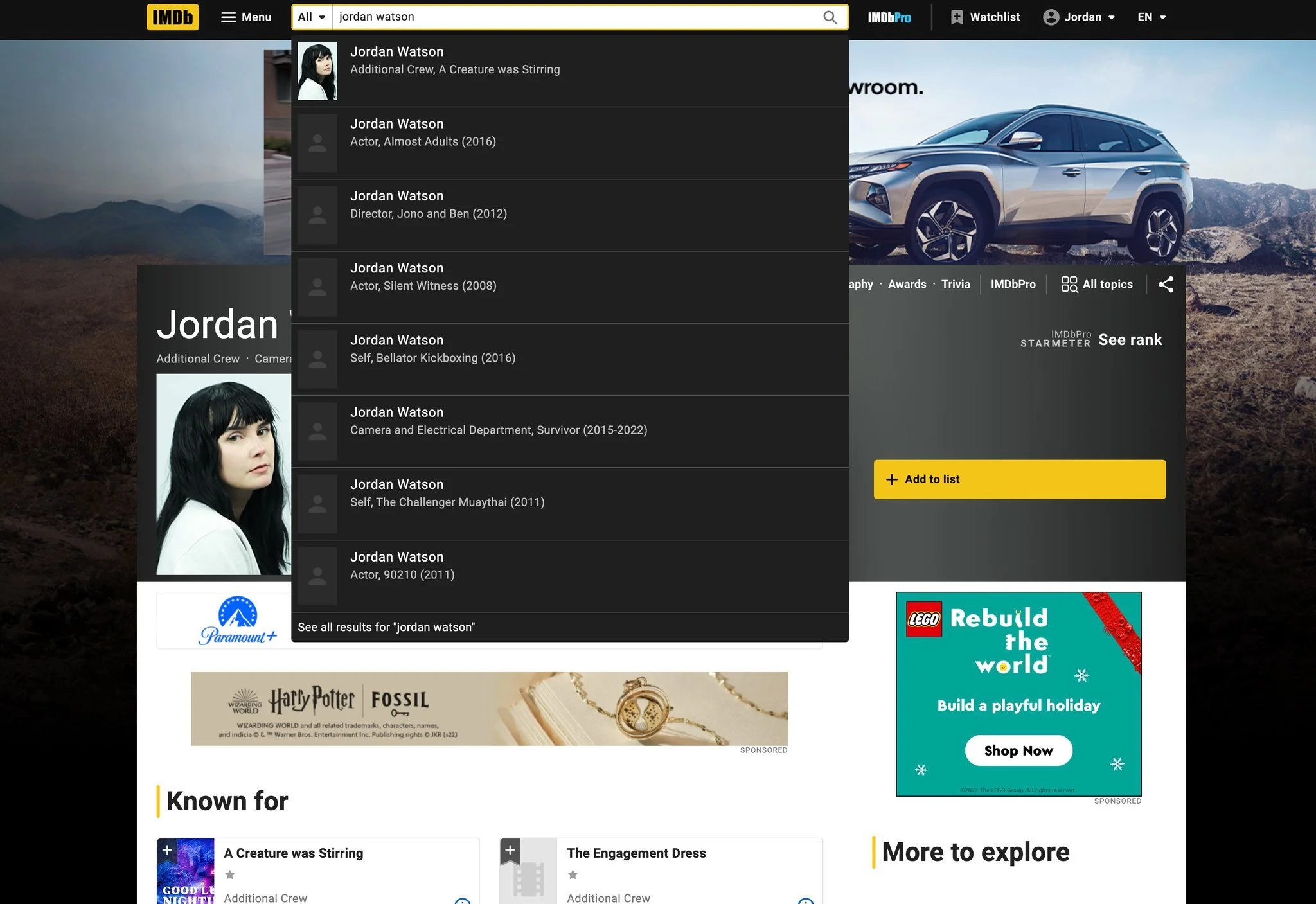Open the Watchlist bookmark

pyautogui.click(x=985, y=17)
